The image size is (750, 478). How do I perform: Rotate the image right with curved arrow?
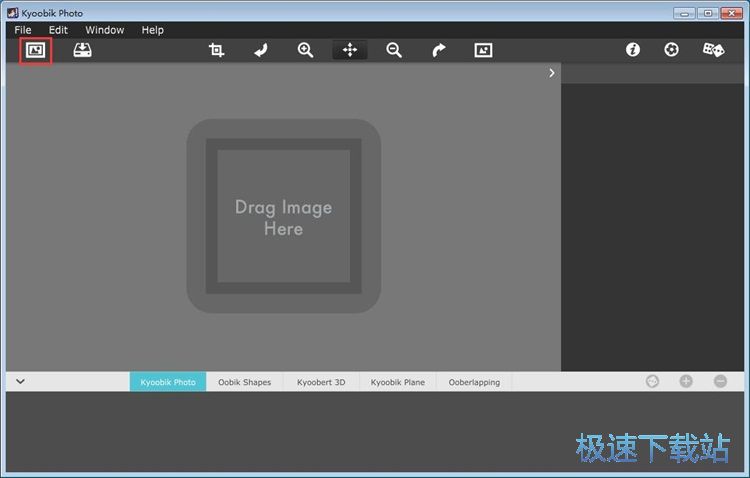pyautogui.click(x=439, y=50)
